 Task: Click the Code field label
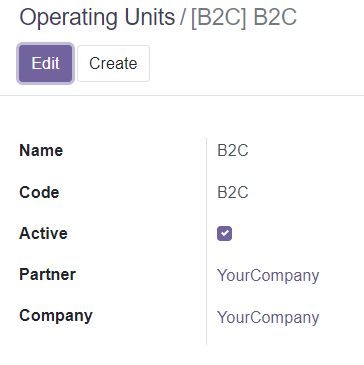(x=39, y=192)
